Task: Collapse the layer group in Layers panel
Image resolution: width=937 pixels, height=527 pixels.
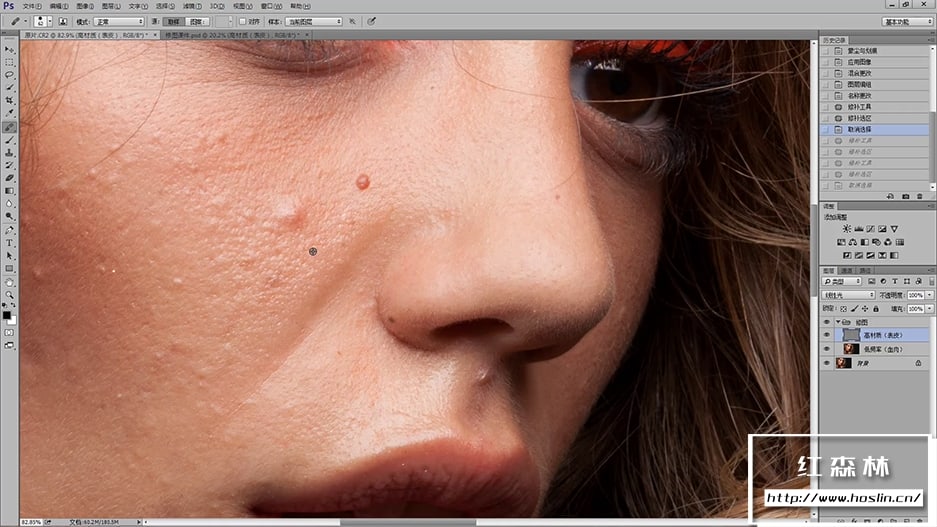Action: pos(838,322)
